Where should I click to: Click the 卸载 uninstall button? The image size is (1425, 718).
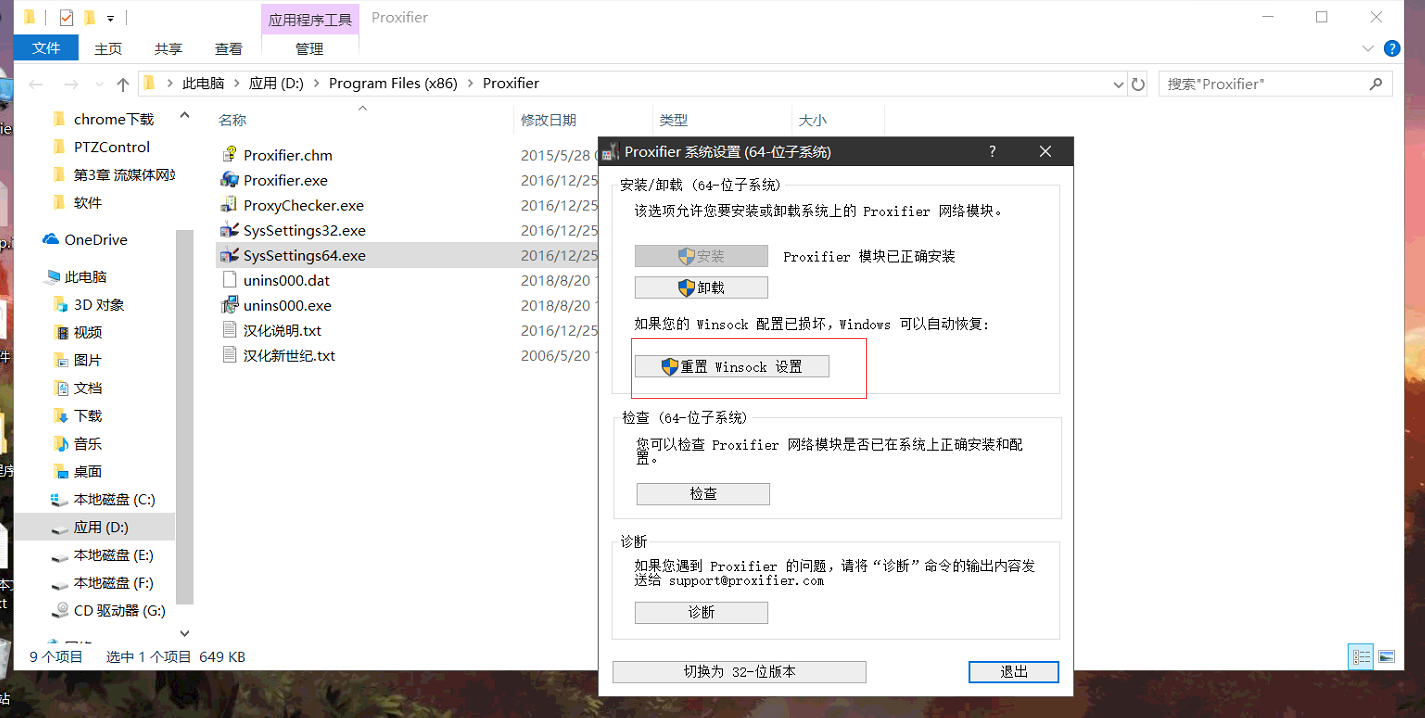(x=701, y=288)
